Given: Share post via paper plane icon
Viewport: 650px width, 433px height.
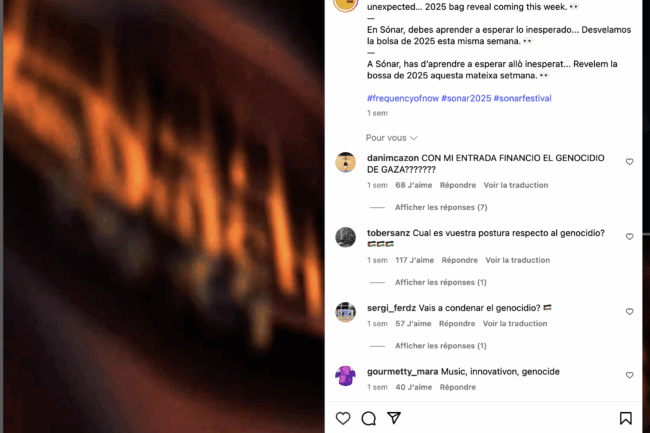Looking at the screenshot, I should [x=394, y=418].
